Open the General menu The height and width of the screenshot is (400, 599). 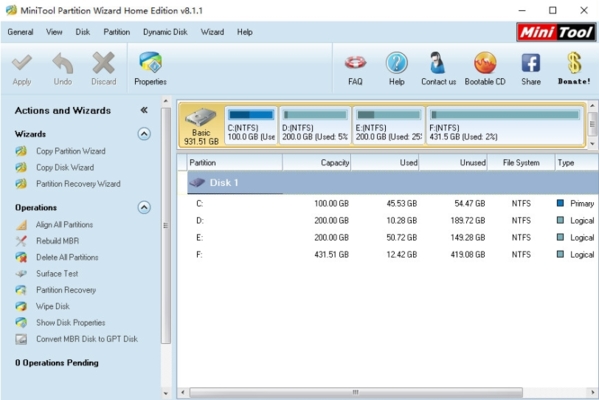coord(20,32)
